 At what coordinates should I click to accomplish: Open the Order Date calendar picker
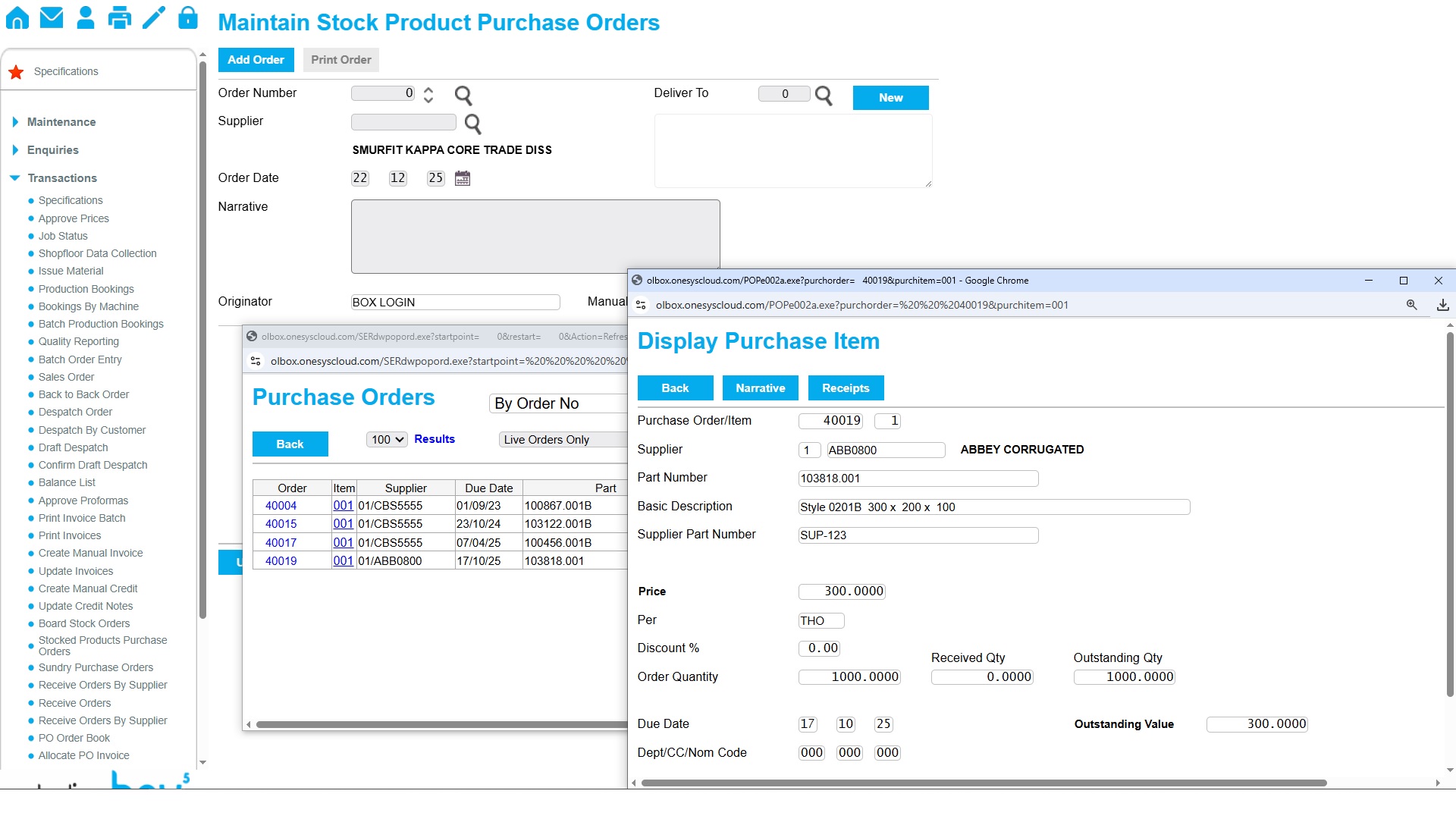(x=463, y=178)
